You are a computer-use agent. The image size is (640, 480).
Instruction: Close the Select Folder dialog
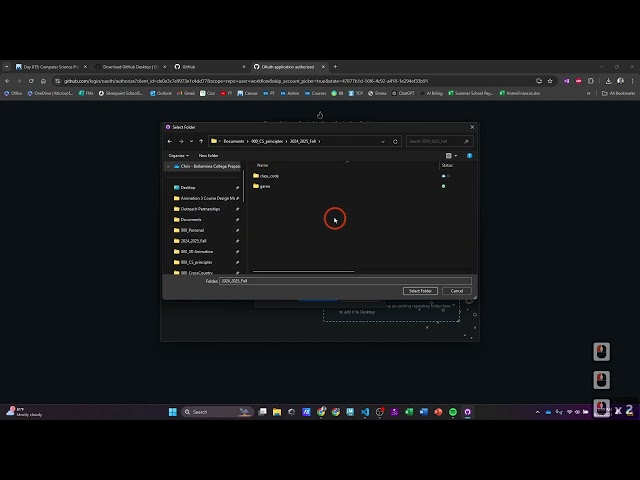tap(472, 127)
